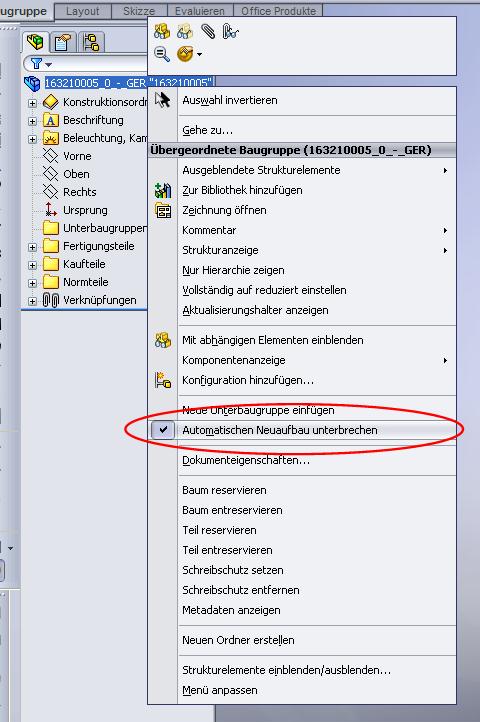Screen dimensions: 480x722
Task: Expand the Kaufteile folder
Action: click(32, 265)
